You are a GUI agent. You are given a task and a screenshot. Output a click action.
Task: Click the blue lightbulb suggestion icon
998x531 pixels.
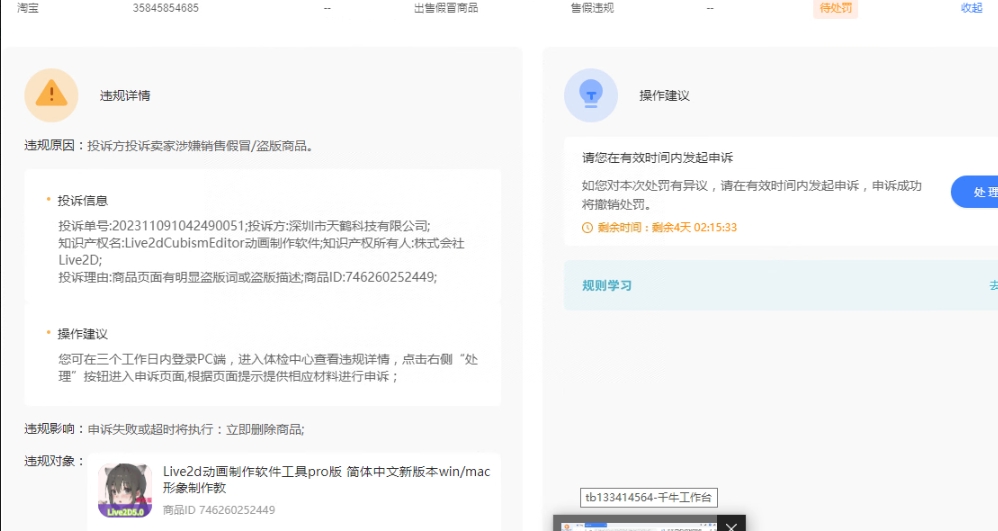[x=590, y=95]
